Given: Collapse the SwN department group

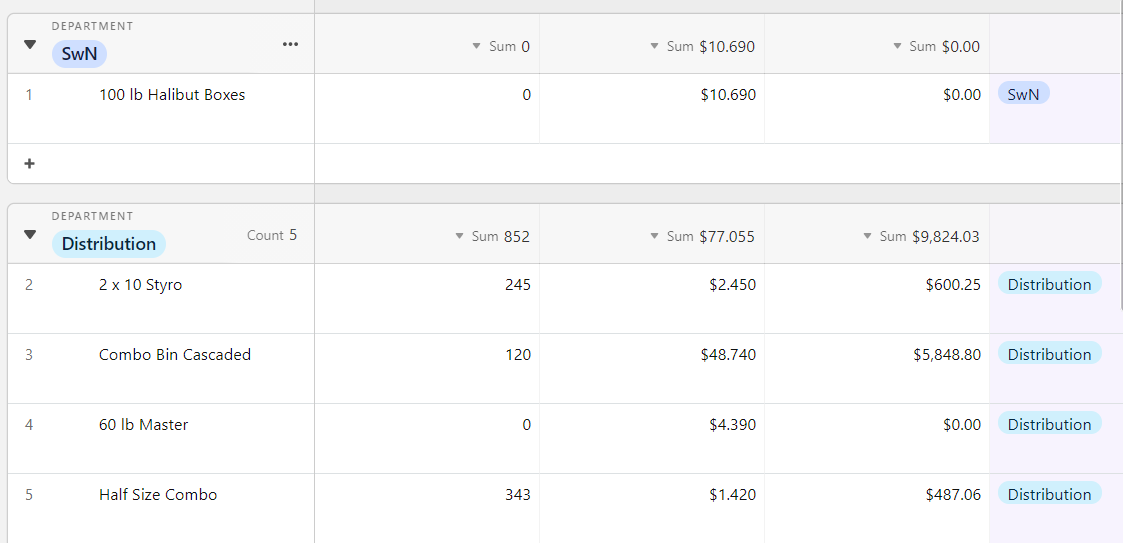Looking at the screenshot, I should [x=29, y=44].
